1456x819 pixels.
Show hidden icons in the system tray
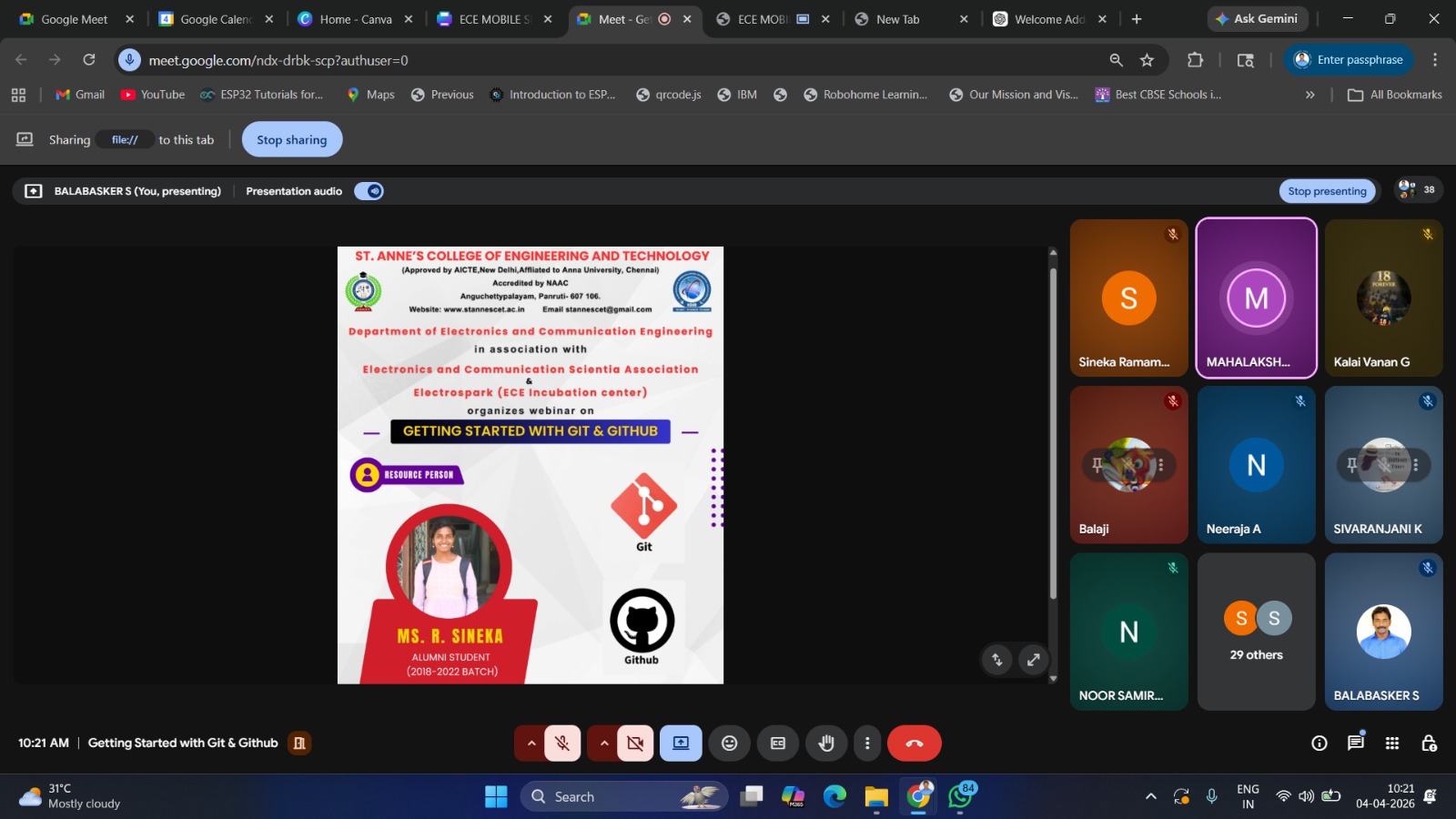(x=1151, y=797)
